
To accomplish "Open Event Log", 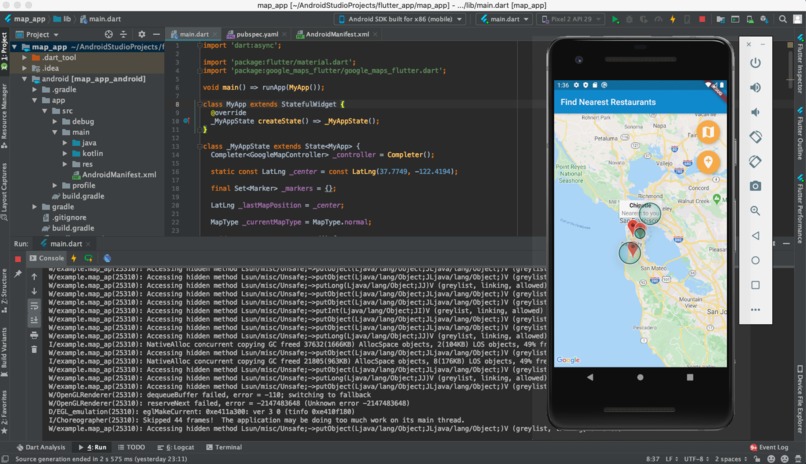I will pos(769,448).
